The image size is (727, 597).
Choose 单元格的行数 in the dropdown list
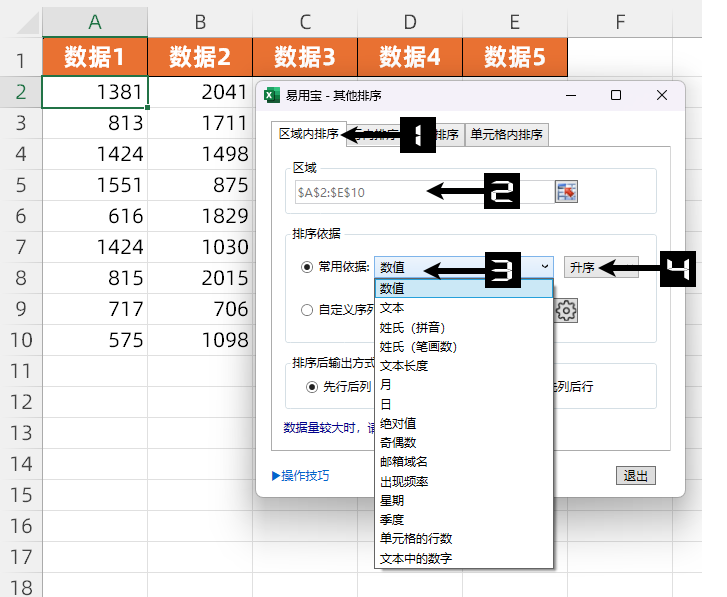point(464,539)
